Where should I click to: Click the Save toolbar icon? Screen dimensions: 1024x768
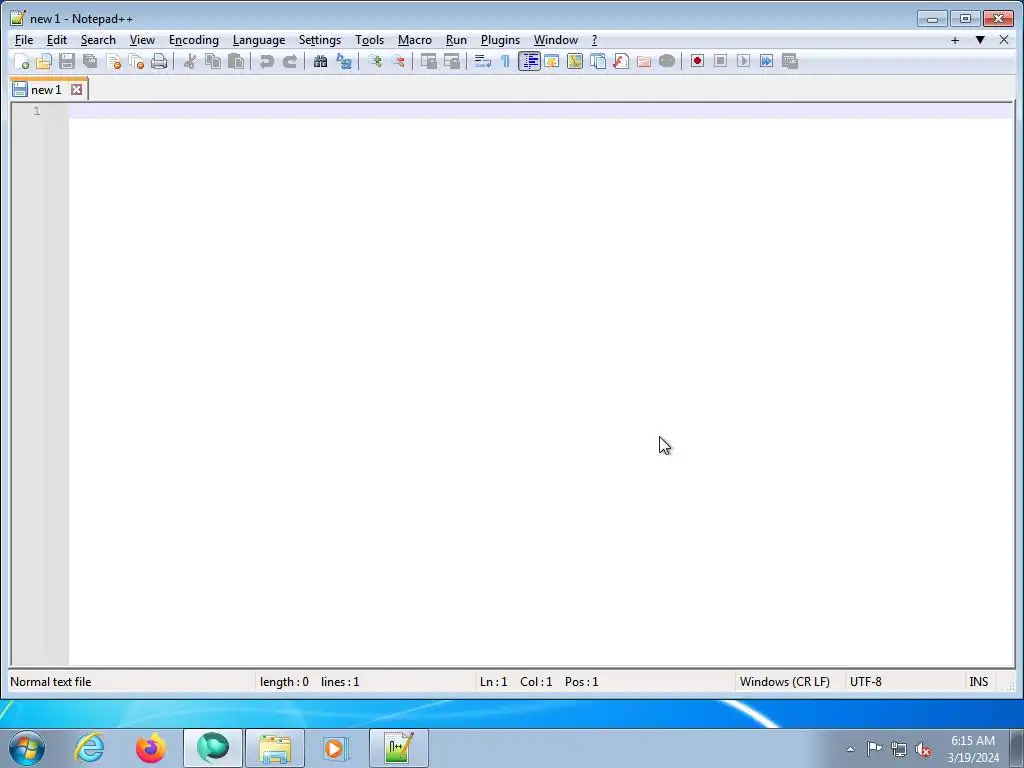click(x=67, y=61)
